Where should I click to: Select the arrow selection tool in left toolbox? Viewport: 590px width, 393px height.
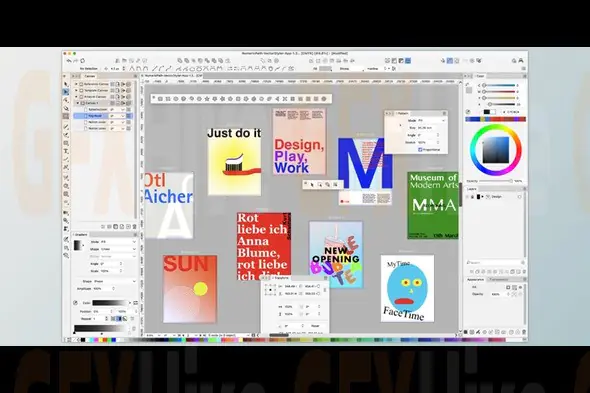click(66, 84)
